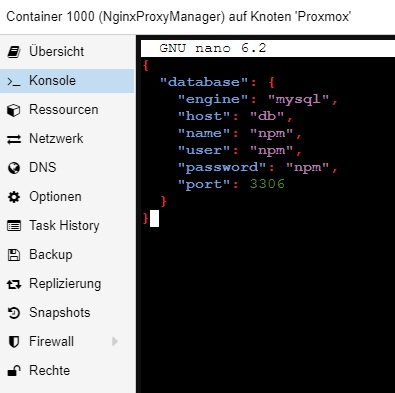395x393 pixels.
Task: Click the DNS globe icon
Action: tap(14, 168)
